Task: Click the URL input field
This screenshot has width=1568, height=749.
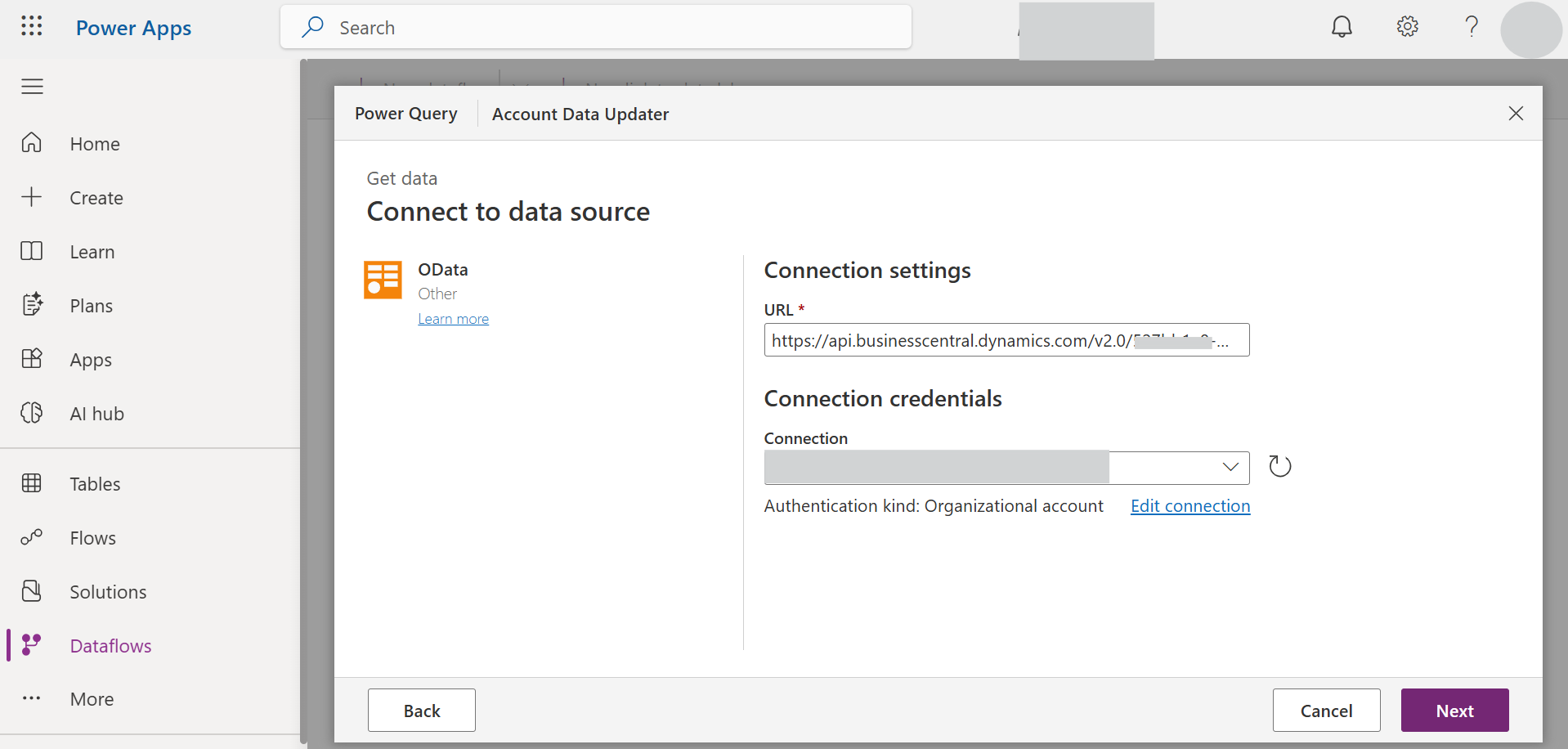Action: tap(1006, 340)
